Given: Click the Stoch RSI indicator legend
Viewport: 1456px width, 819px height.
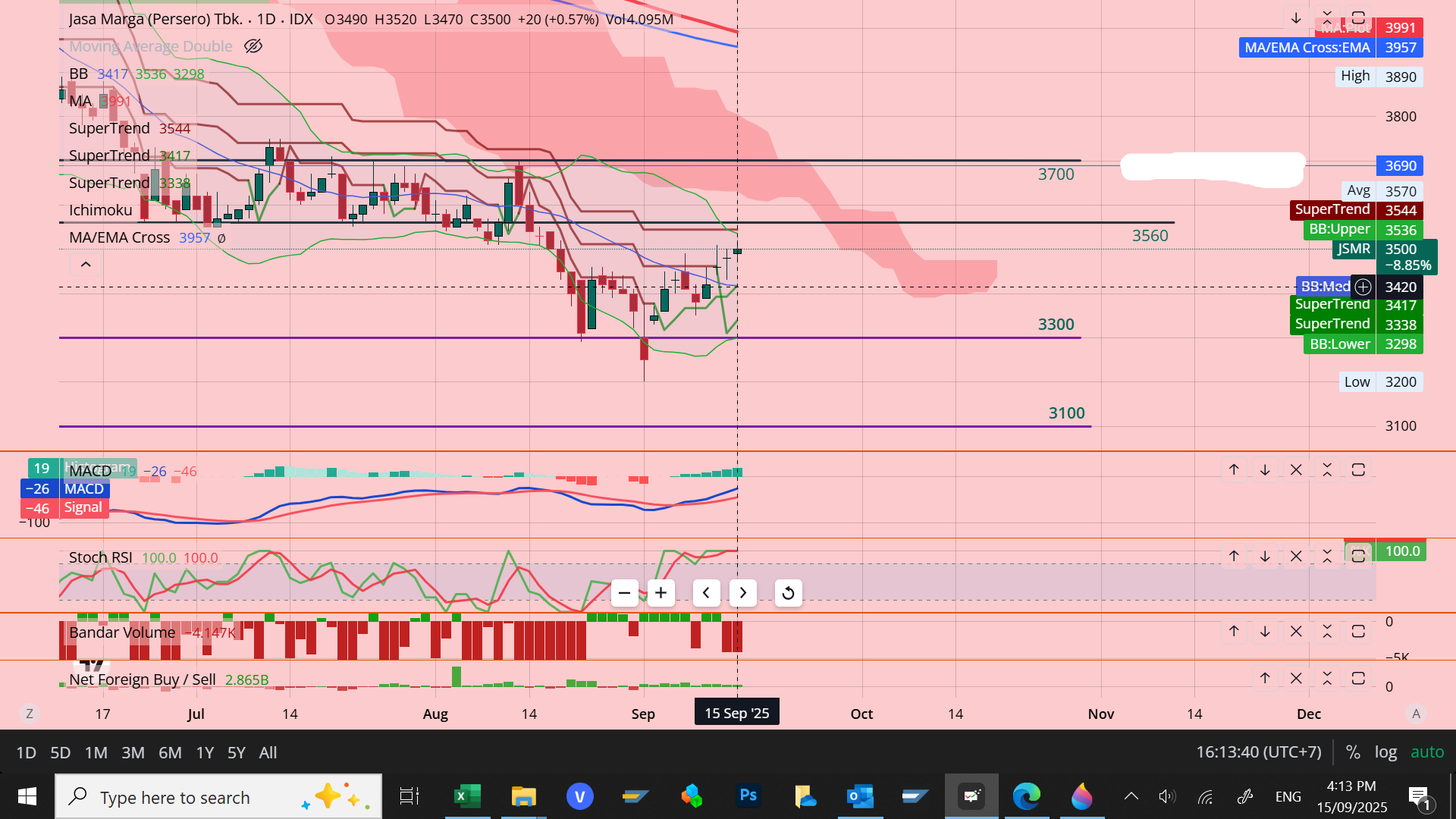Looking at the screenshot, I should (100, 557).
